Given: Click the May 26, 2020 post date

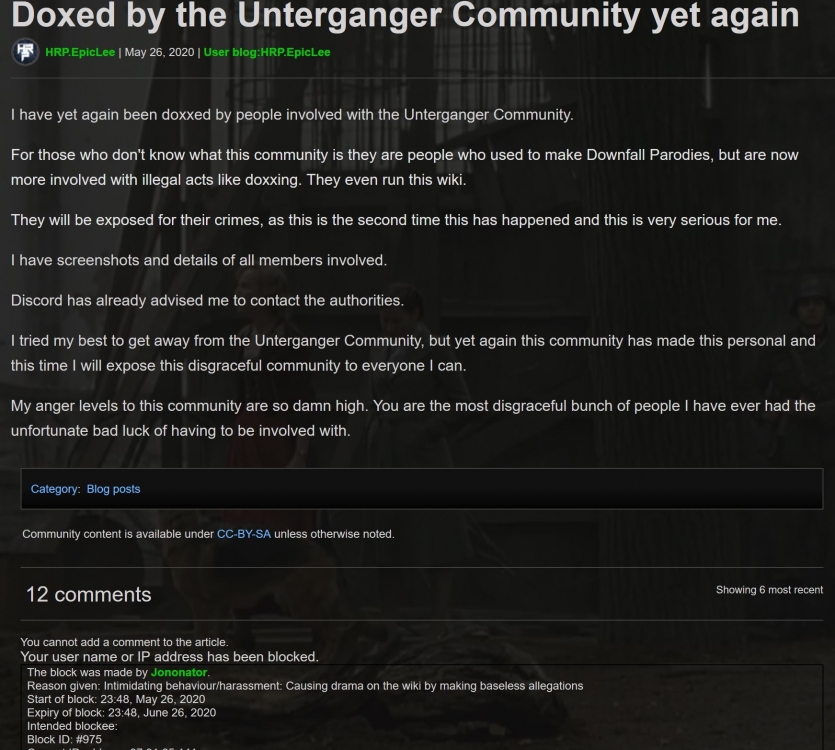Looking at the screenshot, I should [x=159, y=52].
